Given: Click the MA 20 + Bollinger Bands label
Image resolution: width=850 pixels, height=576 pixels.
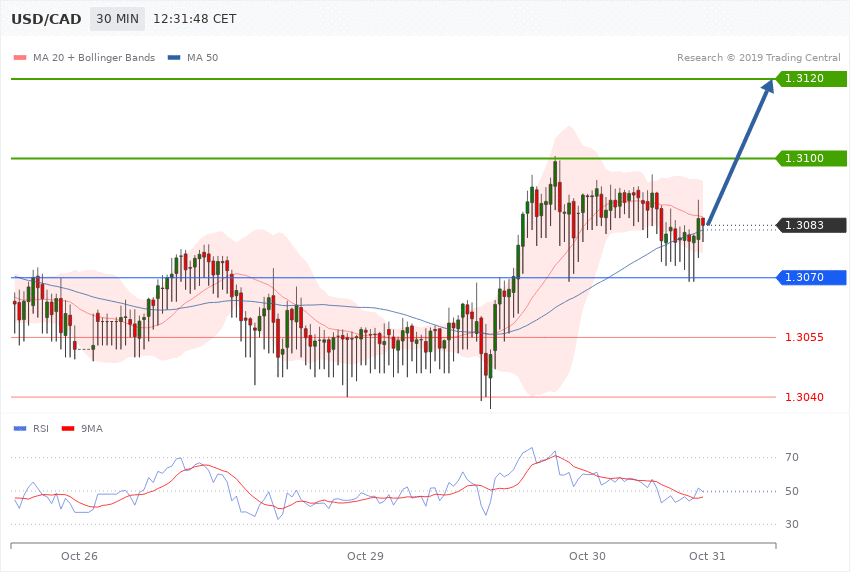Looking at the screenshot, I should coord(94,57).
